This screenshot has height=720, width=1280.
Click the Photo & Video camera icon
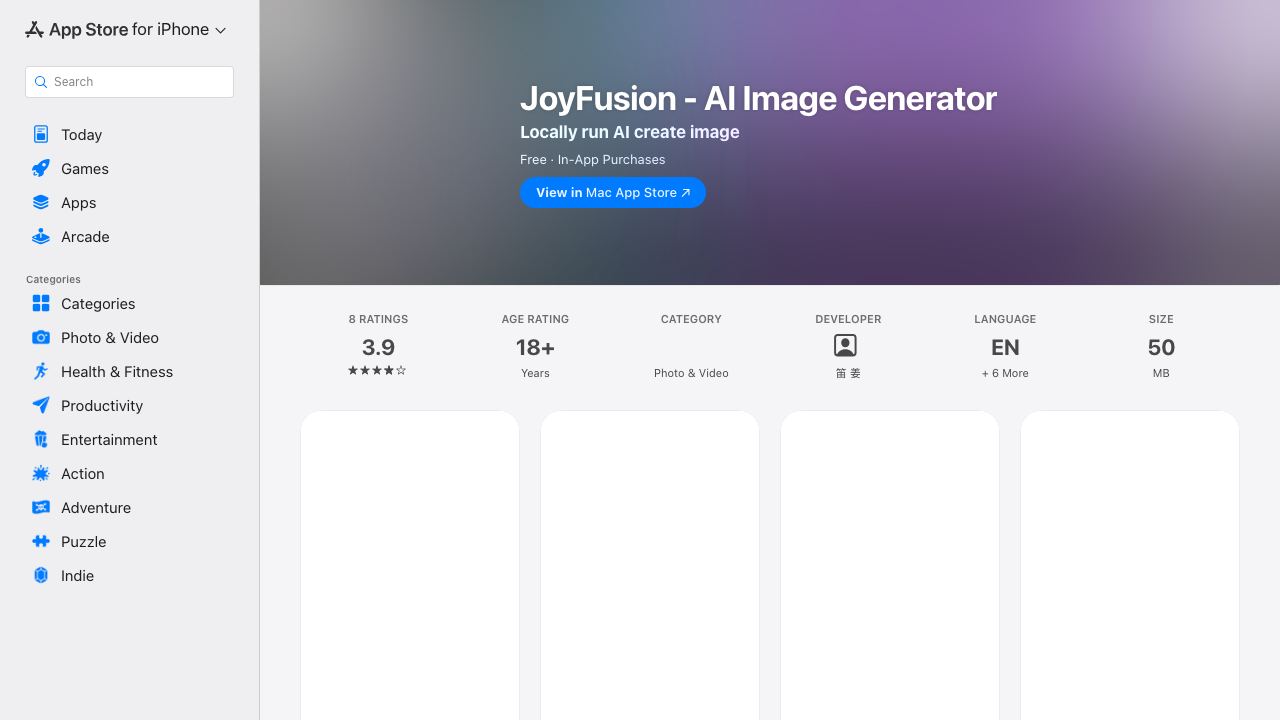pos(41,337)
